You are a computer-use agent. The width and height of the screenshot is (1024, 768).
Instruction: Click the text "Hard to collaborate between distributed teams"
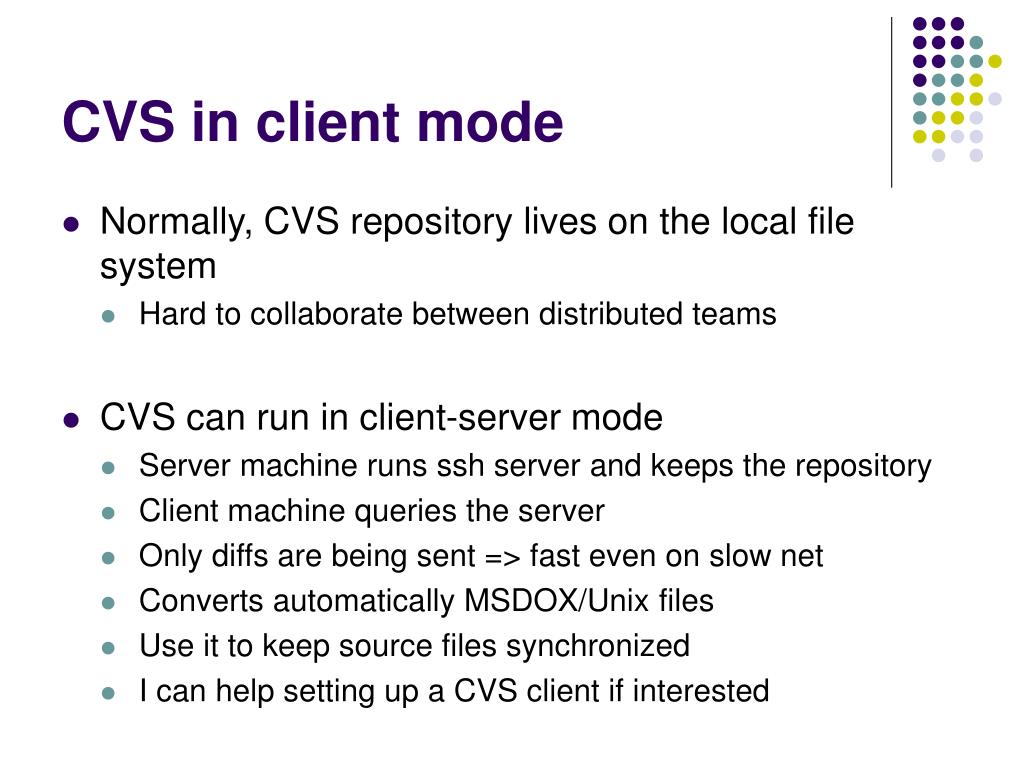pyautogui.click(x=458, y=314)
